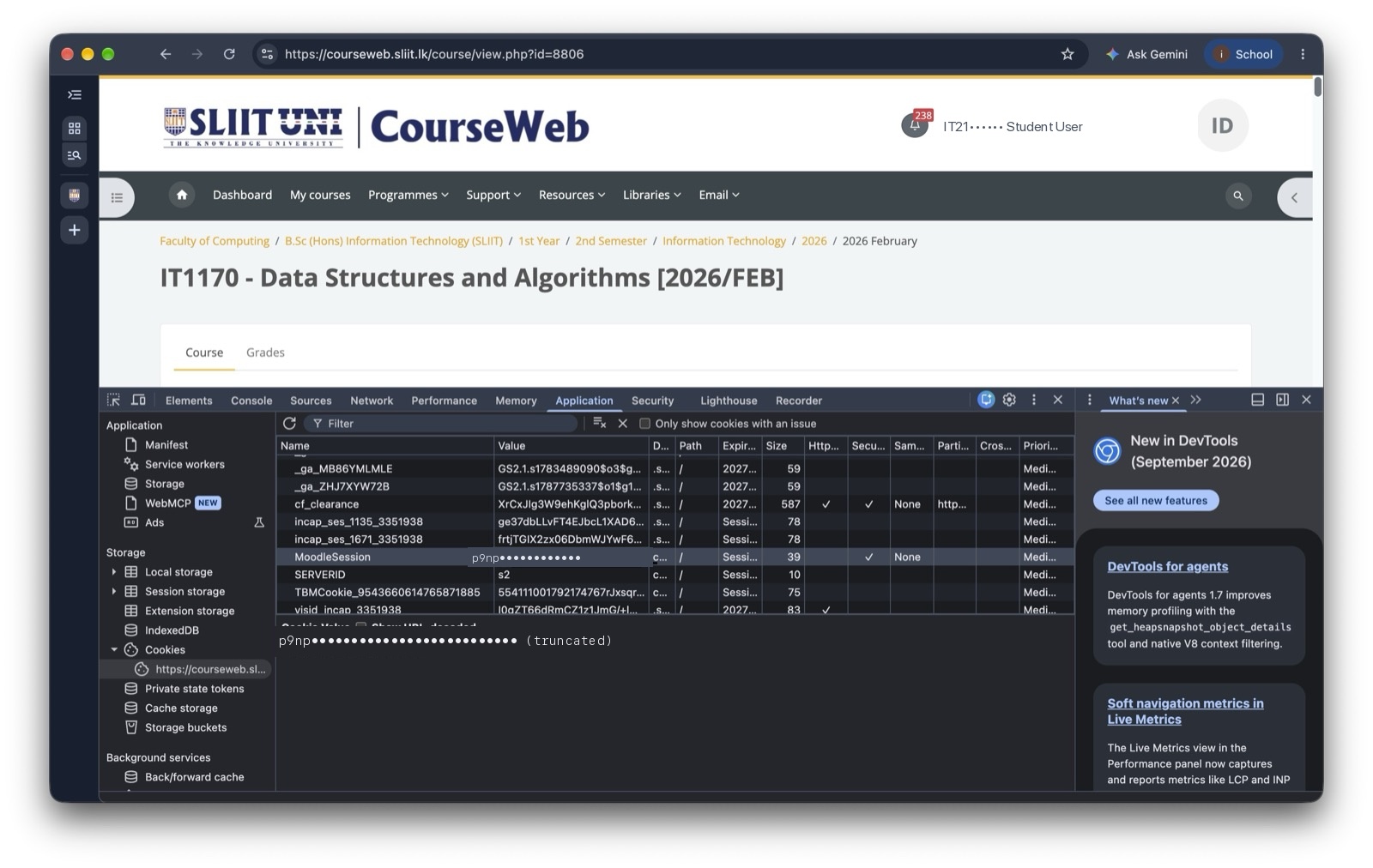Expand the Session storage tree node

(x=113, y=592)
